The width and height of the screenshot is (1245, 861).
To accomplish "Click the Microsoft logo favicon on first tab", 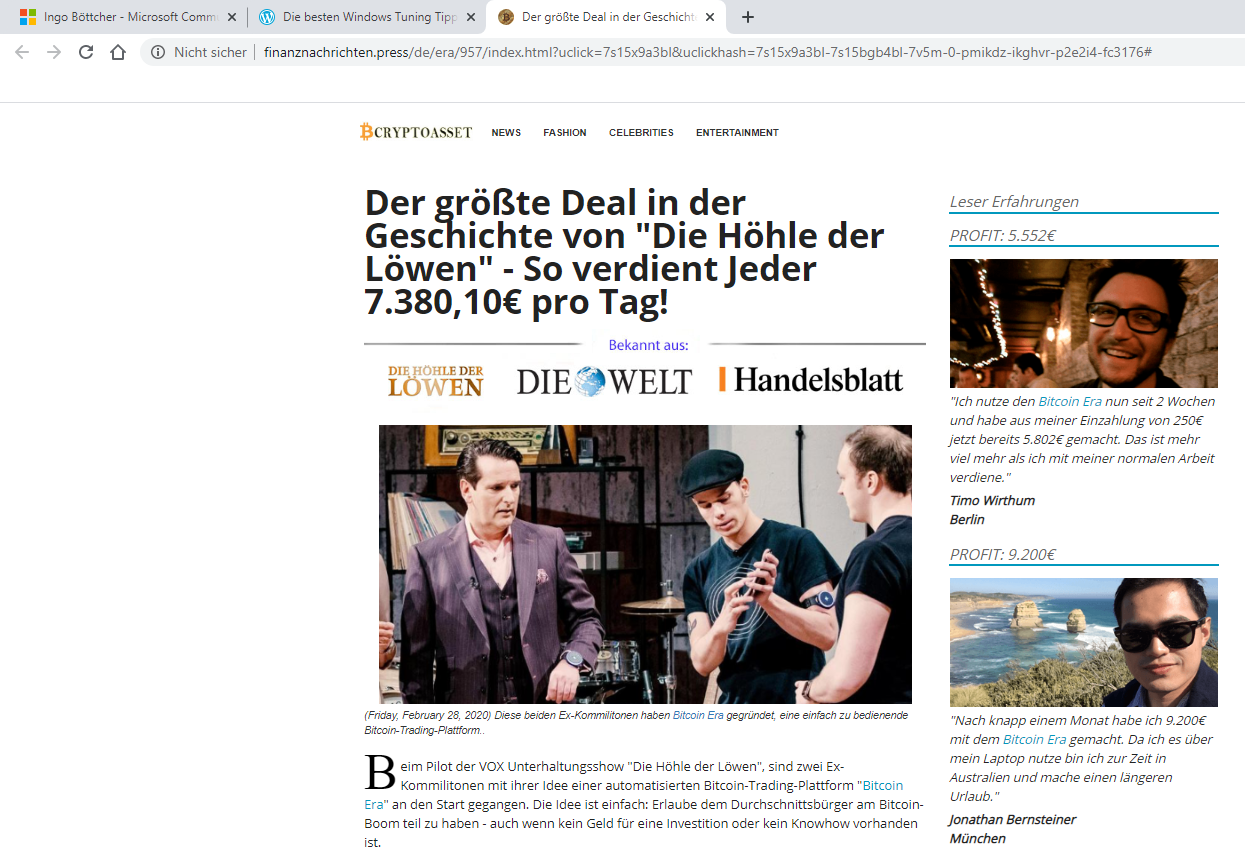I will [28, 17].
